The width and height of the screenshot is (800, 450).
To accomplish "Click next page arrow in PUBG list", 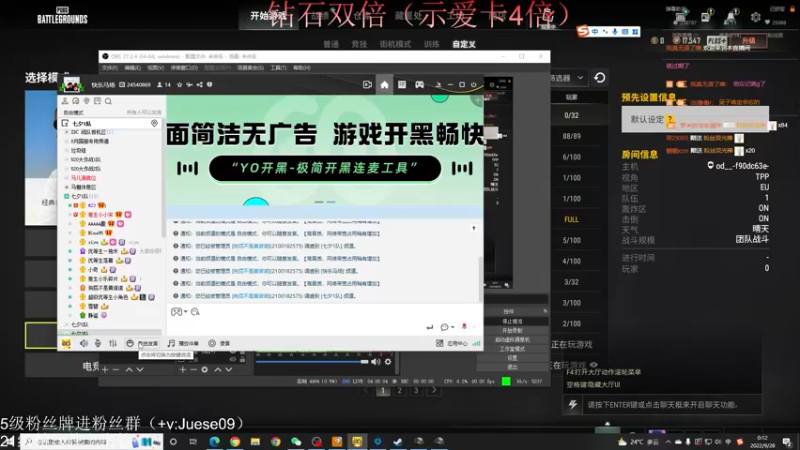I will pyautogui.click(x=434, y=390).
